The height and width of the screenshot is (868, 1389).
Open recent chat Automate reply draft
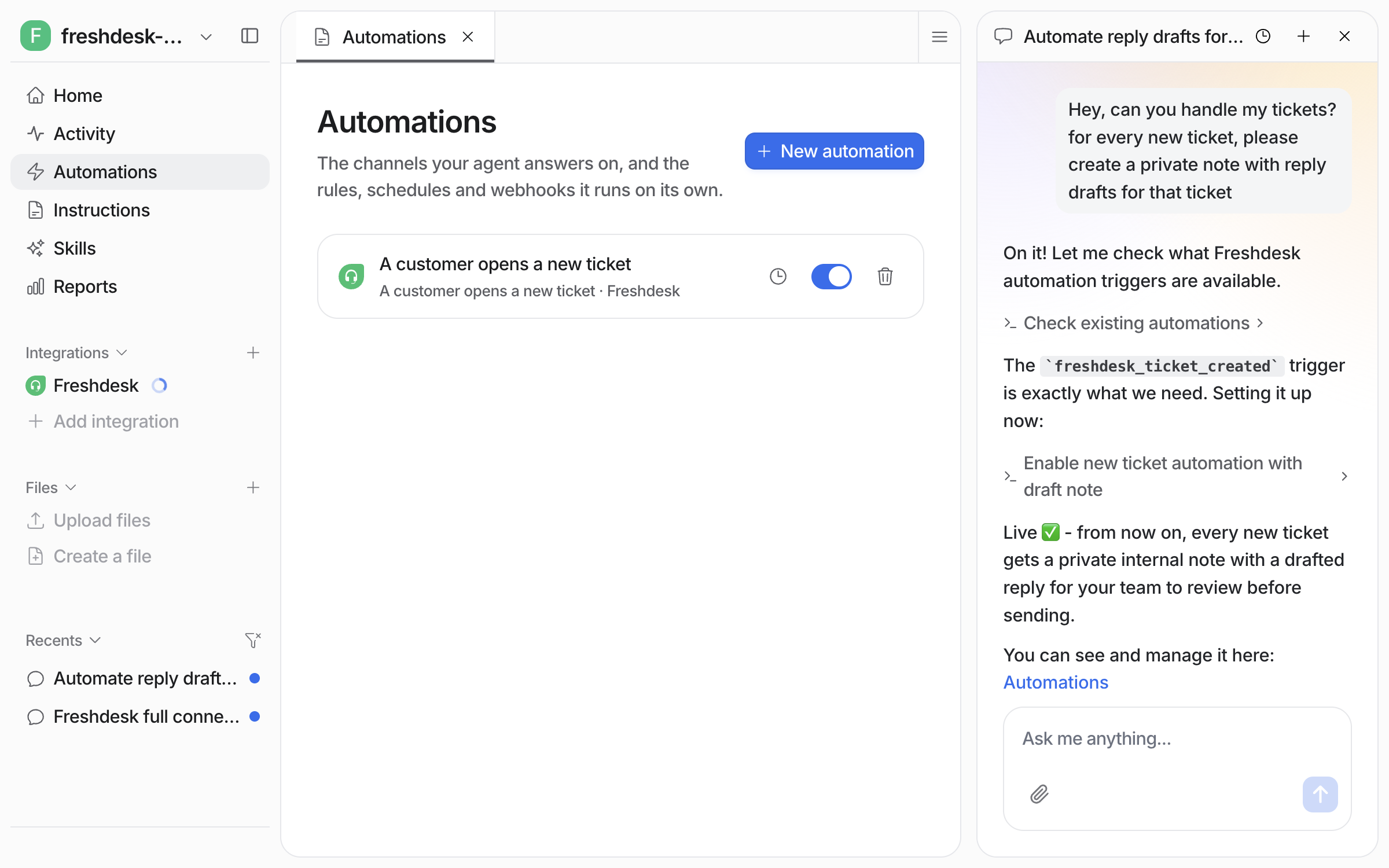140,678
